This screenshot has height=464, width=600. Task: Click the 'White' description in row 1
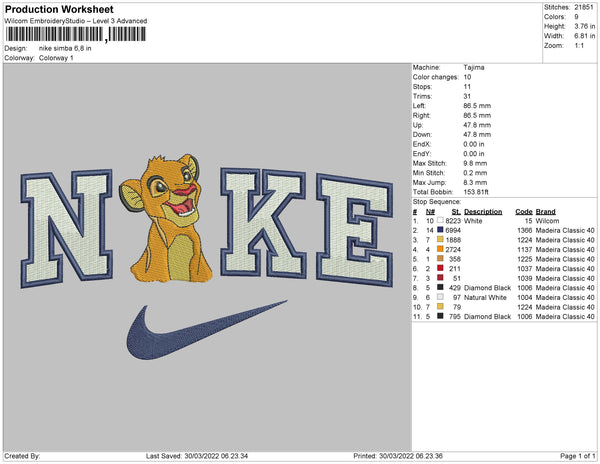click(x=473, y=221)
